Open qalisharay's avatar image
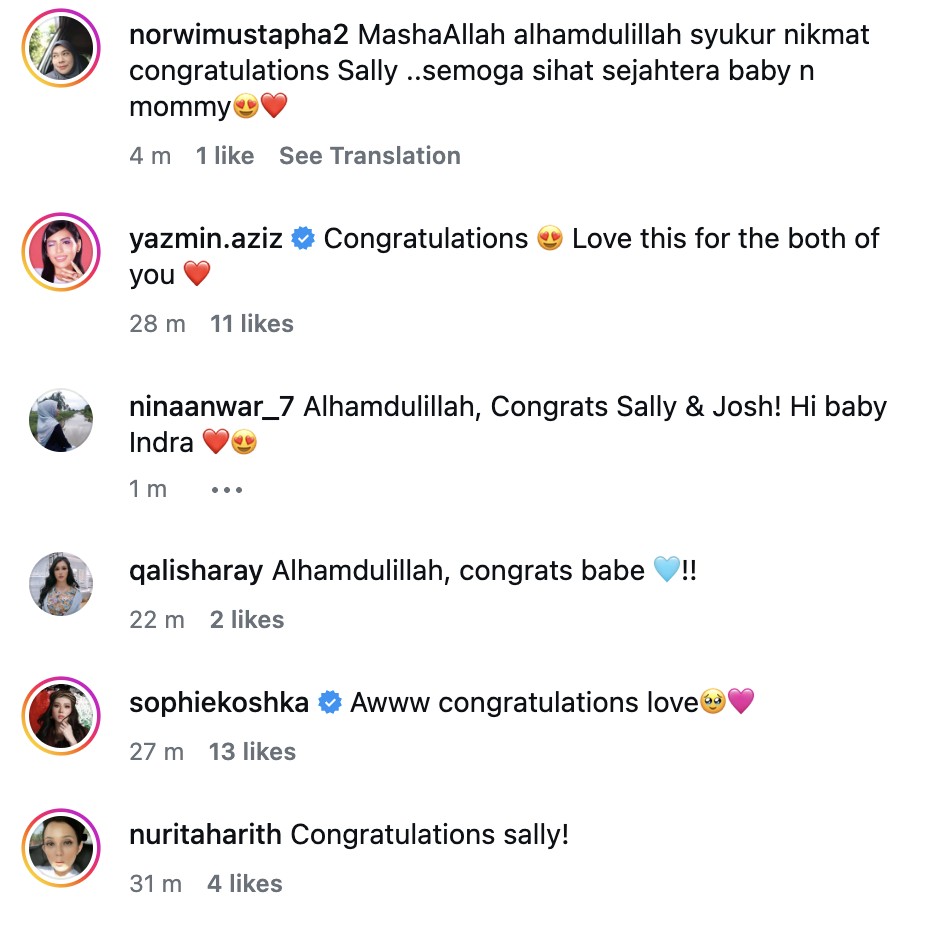The height and width of the screenshot is (926, 930). click(x=60, y=584)
